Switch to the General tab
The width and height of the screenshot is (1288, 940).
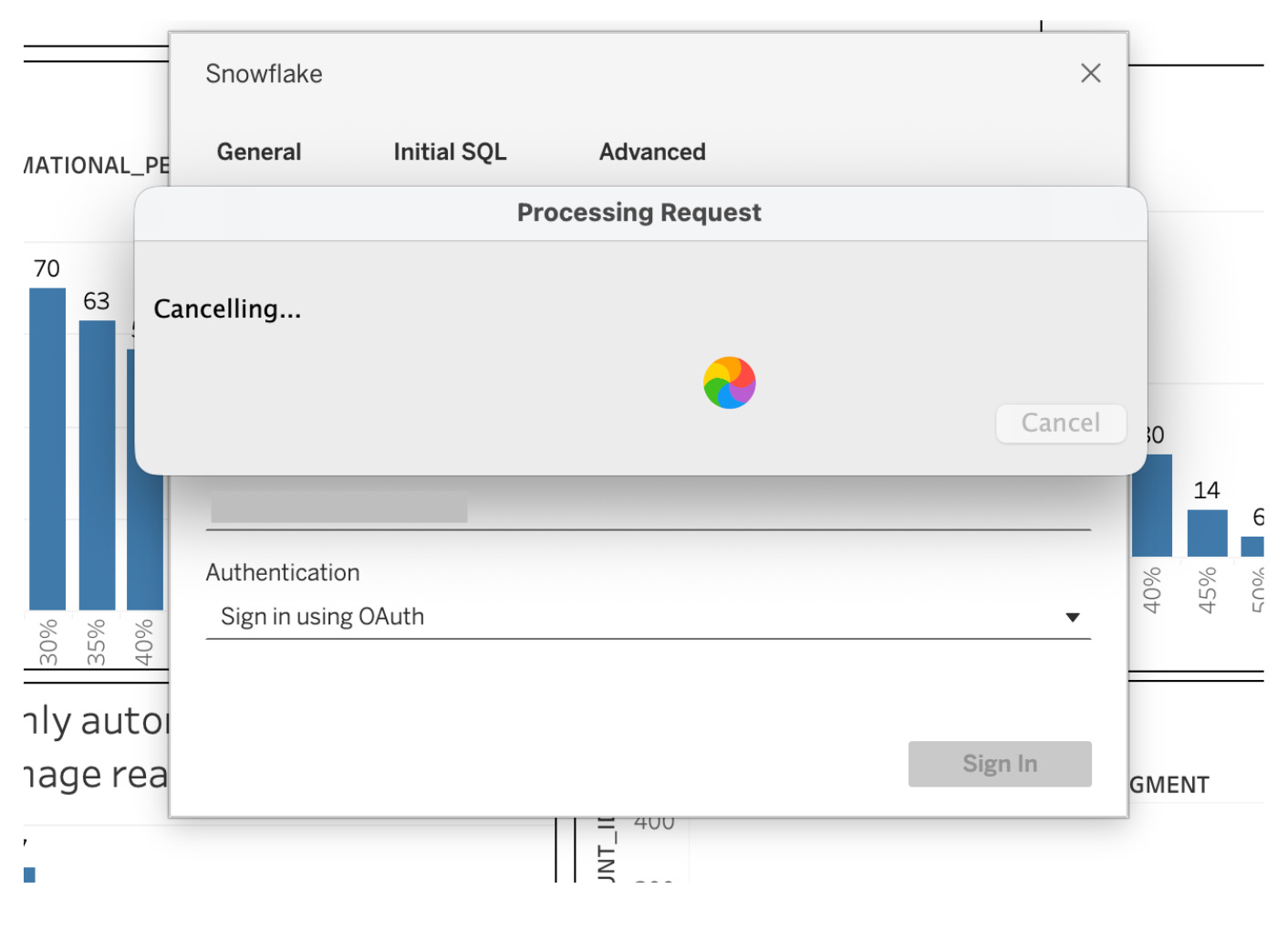pos(259,151)
